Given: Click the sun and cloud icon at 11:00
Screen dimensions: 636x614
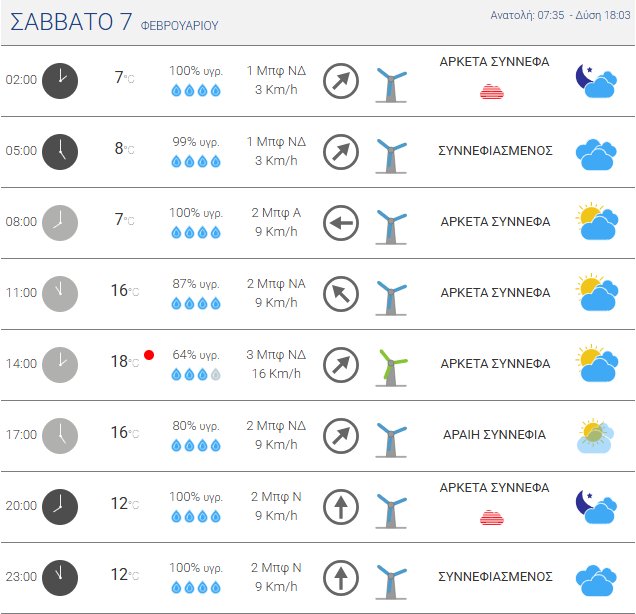Looking at the screenshot, I should pyautogui.click(x=595, y=294).
